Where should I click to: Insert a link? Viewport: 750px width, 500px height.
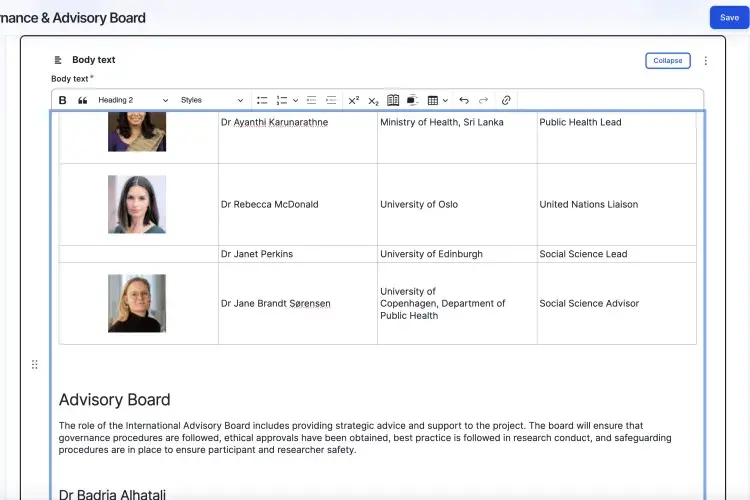[x=506, y=100]
